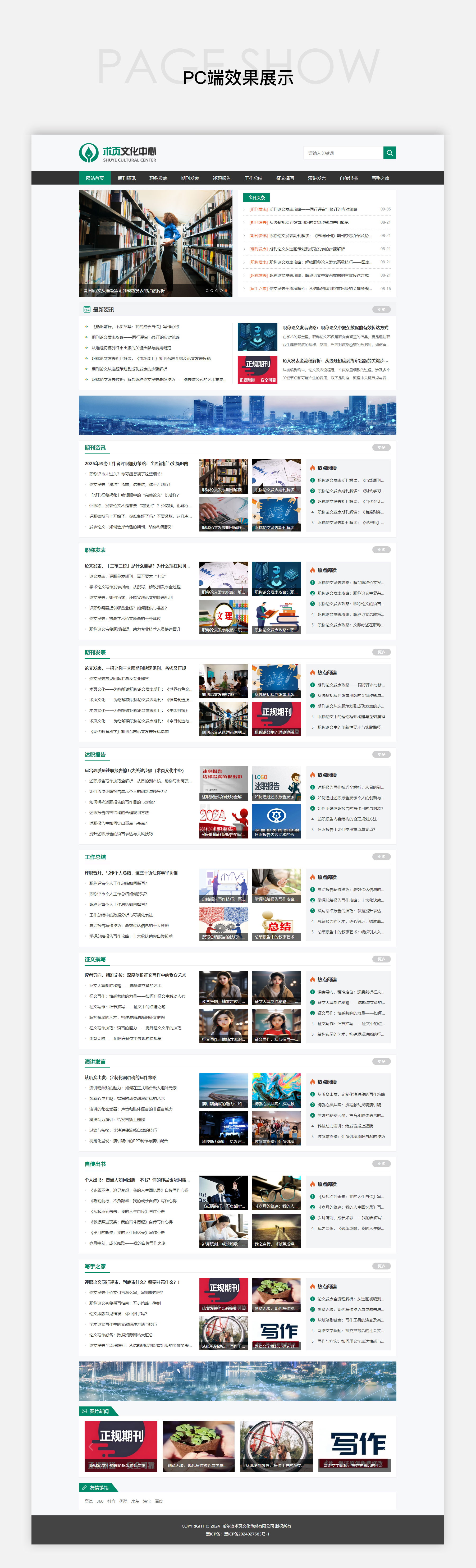The image size is (476, 1568).
Task: Click the flame icon in 期刊资讯 热点阅读
Action: point(312,468)
